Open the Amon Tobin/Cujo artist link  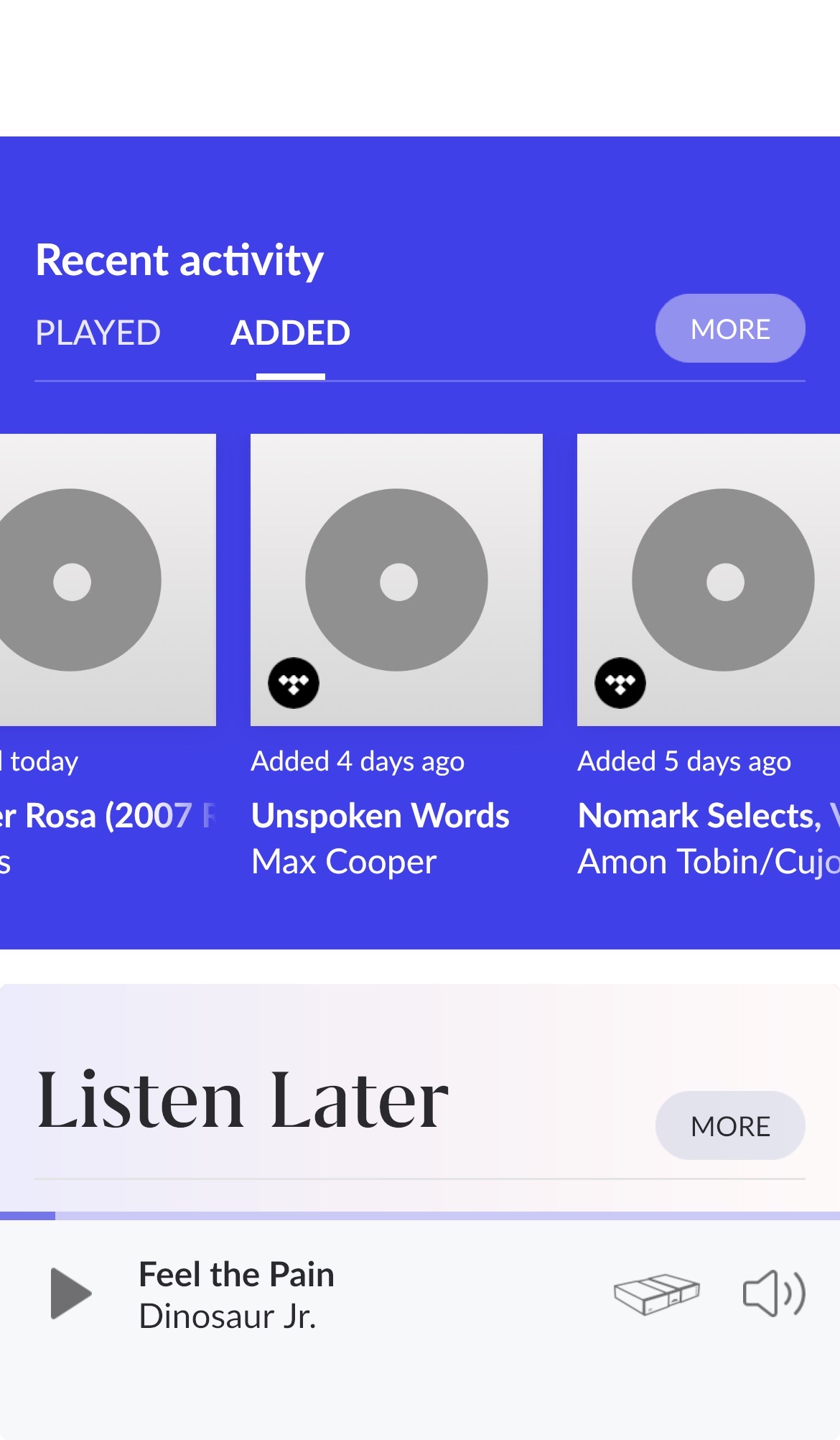tap(708, 862)
